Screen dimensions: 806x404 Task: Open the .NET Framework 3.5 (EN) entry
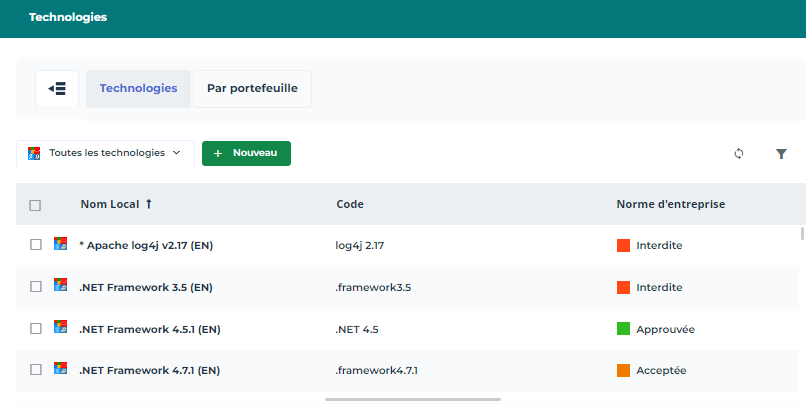(145, 287)
